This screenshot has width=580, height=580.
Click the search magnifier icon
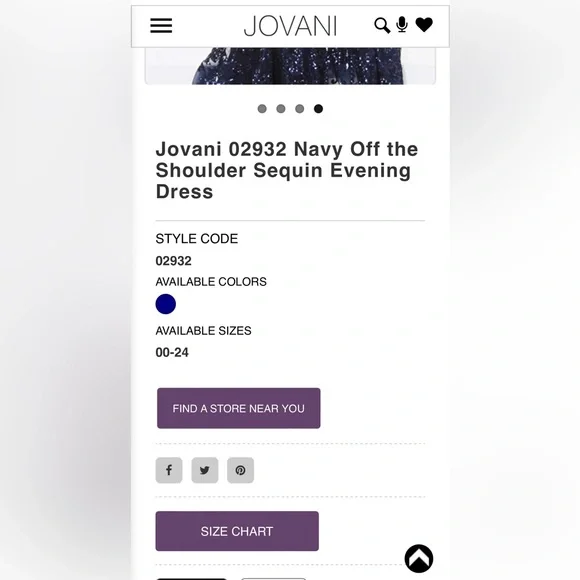point(382,26)
